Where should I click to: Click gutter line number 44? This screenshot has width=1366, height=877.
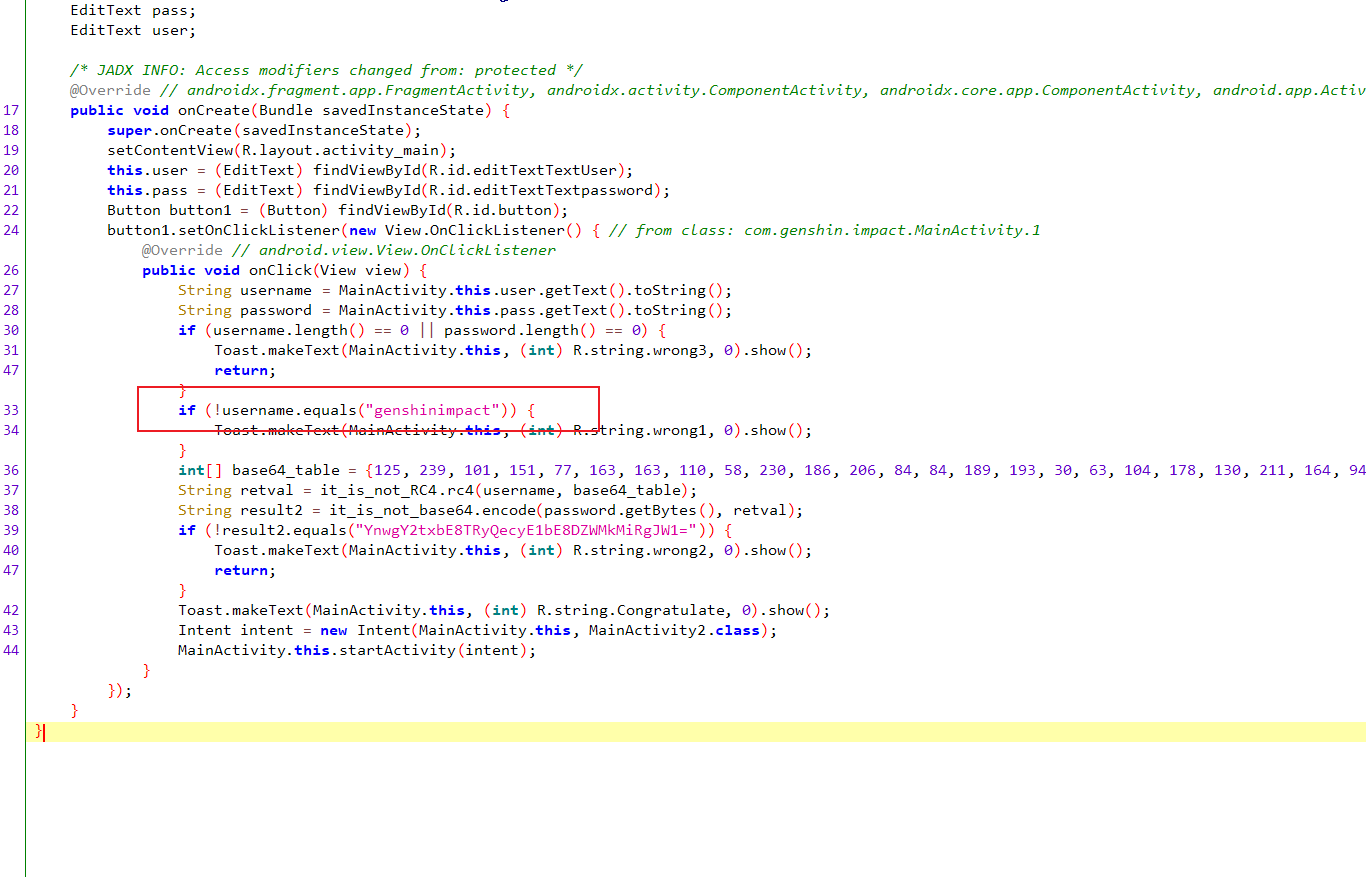[x=11, y=650]
